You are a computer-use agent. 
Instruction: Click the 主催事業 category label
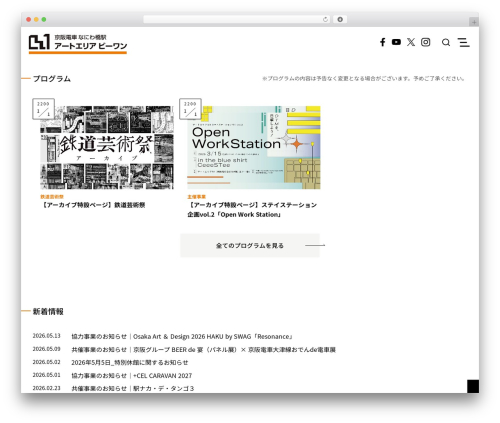point(196,197)
